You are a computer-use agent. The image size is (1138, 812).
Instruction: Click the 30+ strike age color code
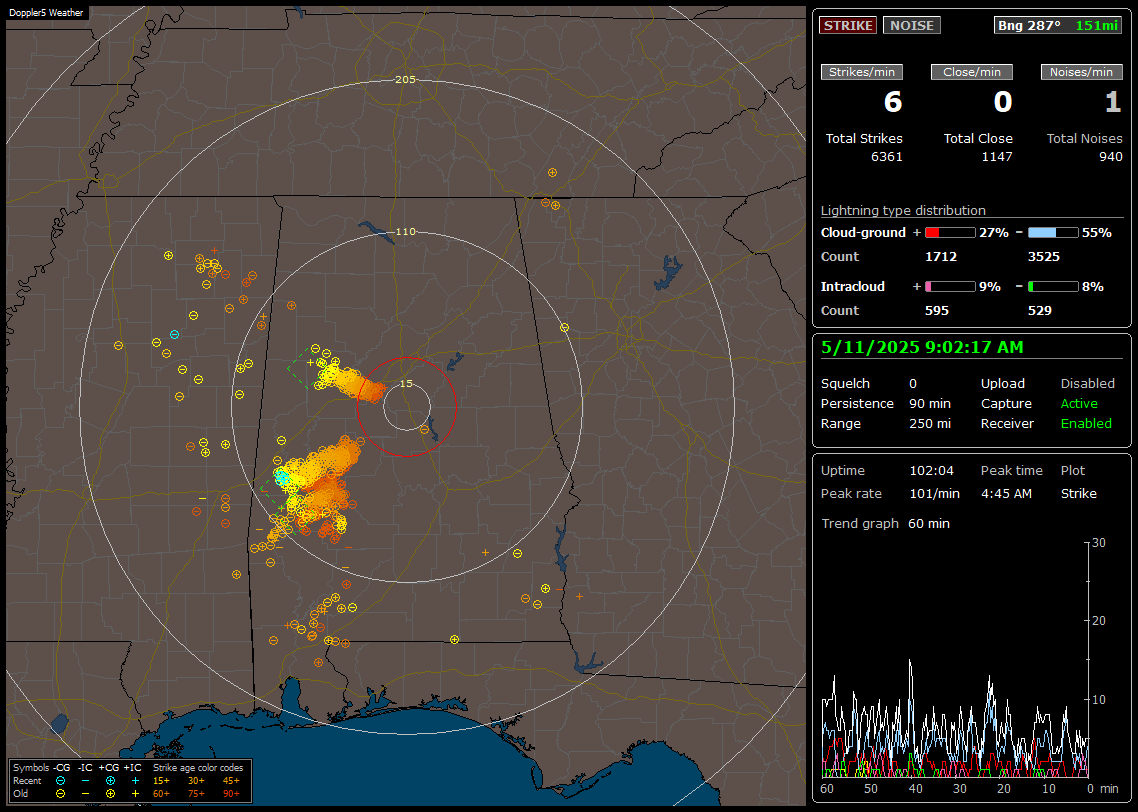(196, 781)
